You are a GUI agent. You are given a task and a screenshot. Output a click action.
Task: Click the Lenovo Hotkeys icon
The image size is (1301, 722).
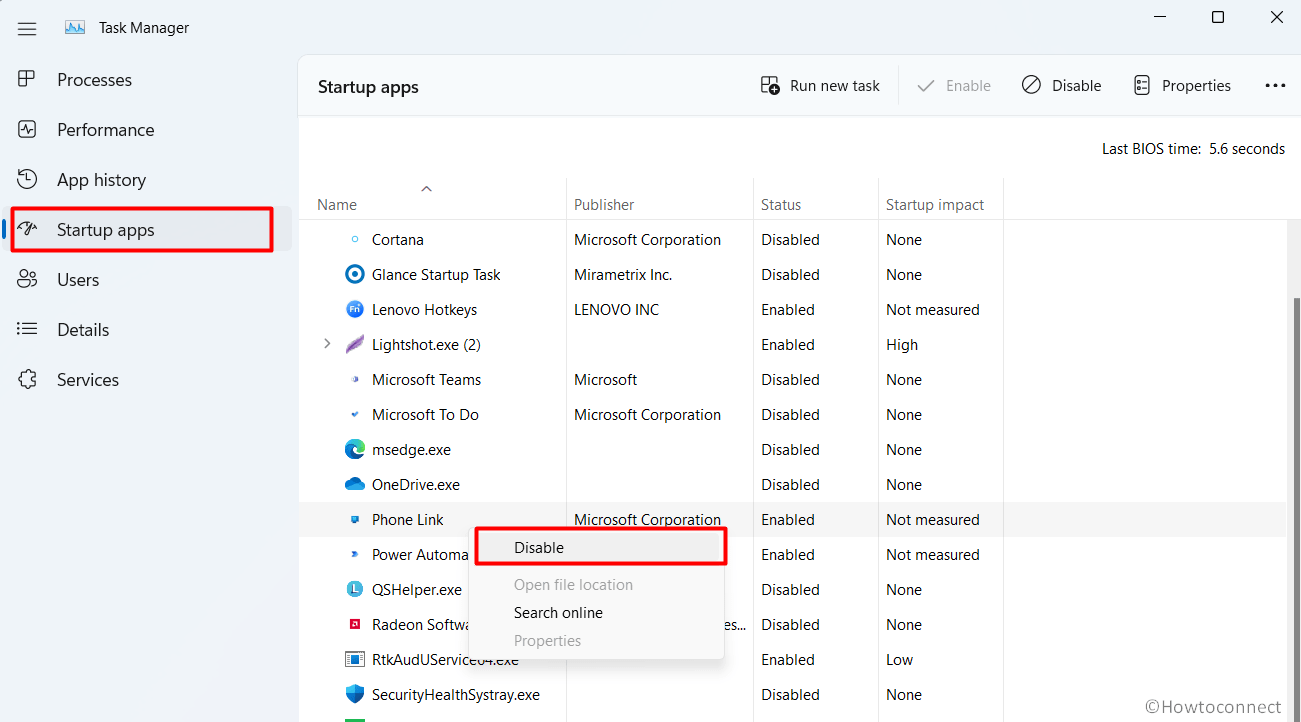pos(355,310)
